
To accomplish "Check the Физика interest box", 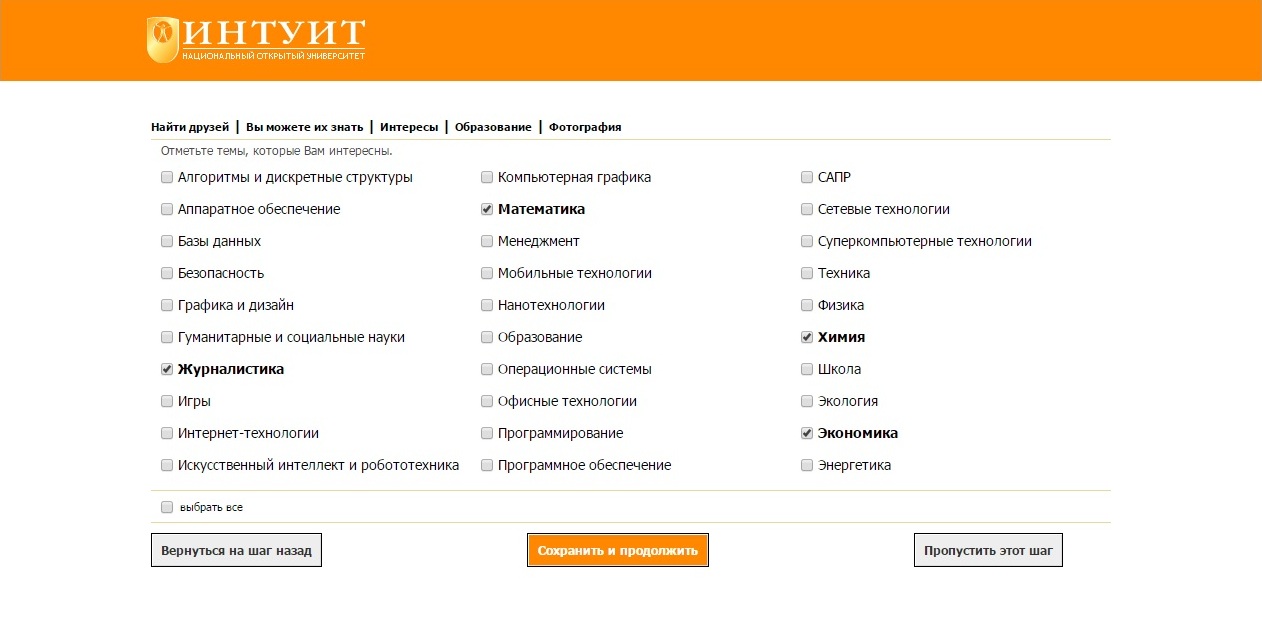I will [807, 306].
